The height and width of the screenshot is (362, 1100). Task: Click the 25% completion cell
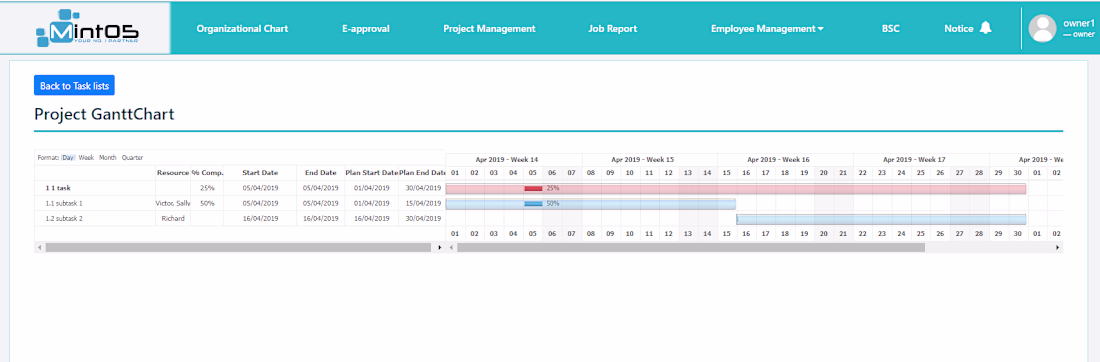pos(207,188)
